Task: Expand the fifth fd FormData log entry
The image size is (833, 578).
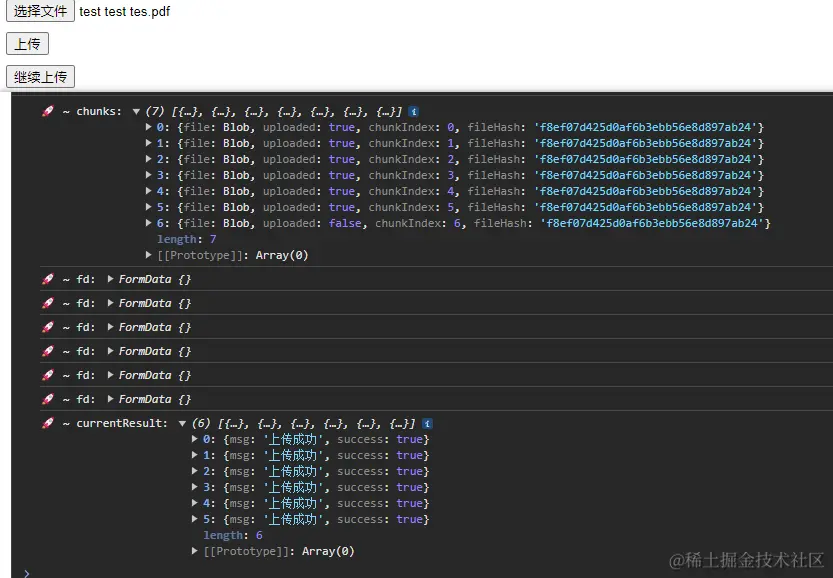Action: 110,375
